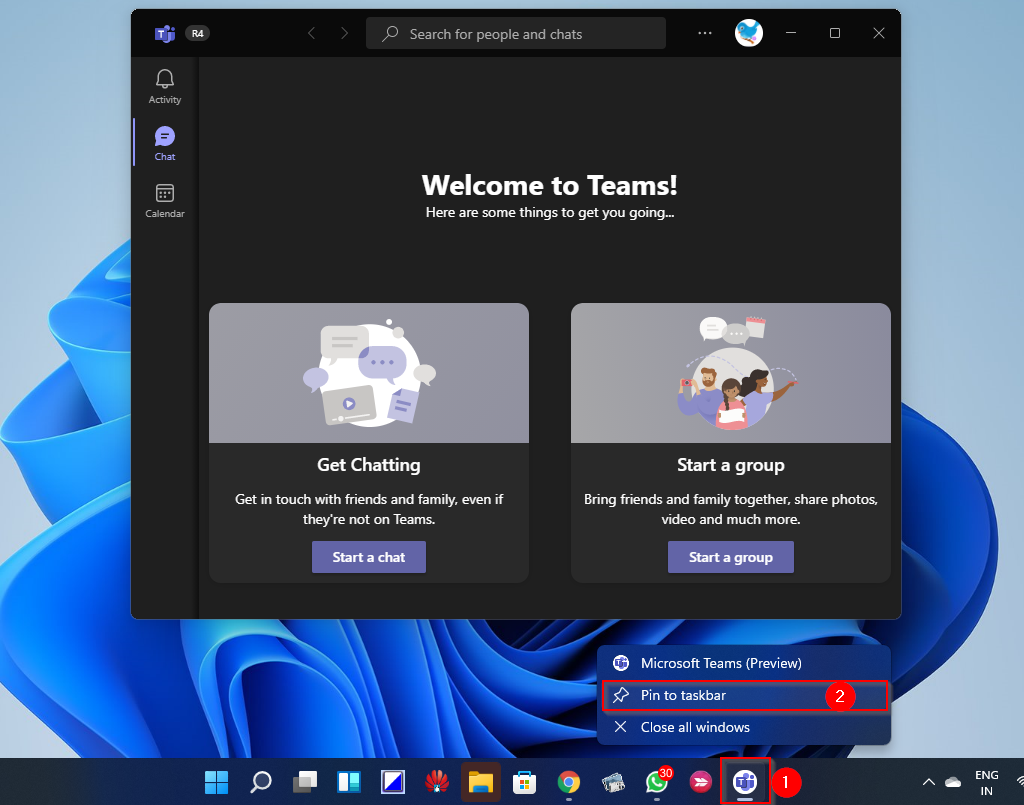Open Activity notifications in the Teams sidebar
This screenshot has height=805, width=1024.
164,85
